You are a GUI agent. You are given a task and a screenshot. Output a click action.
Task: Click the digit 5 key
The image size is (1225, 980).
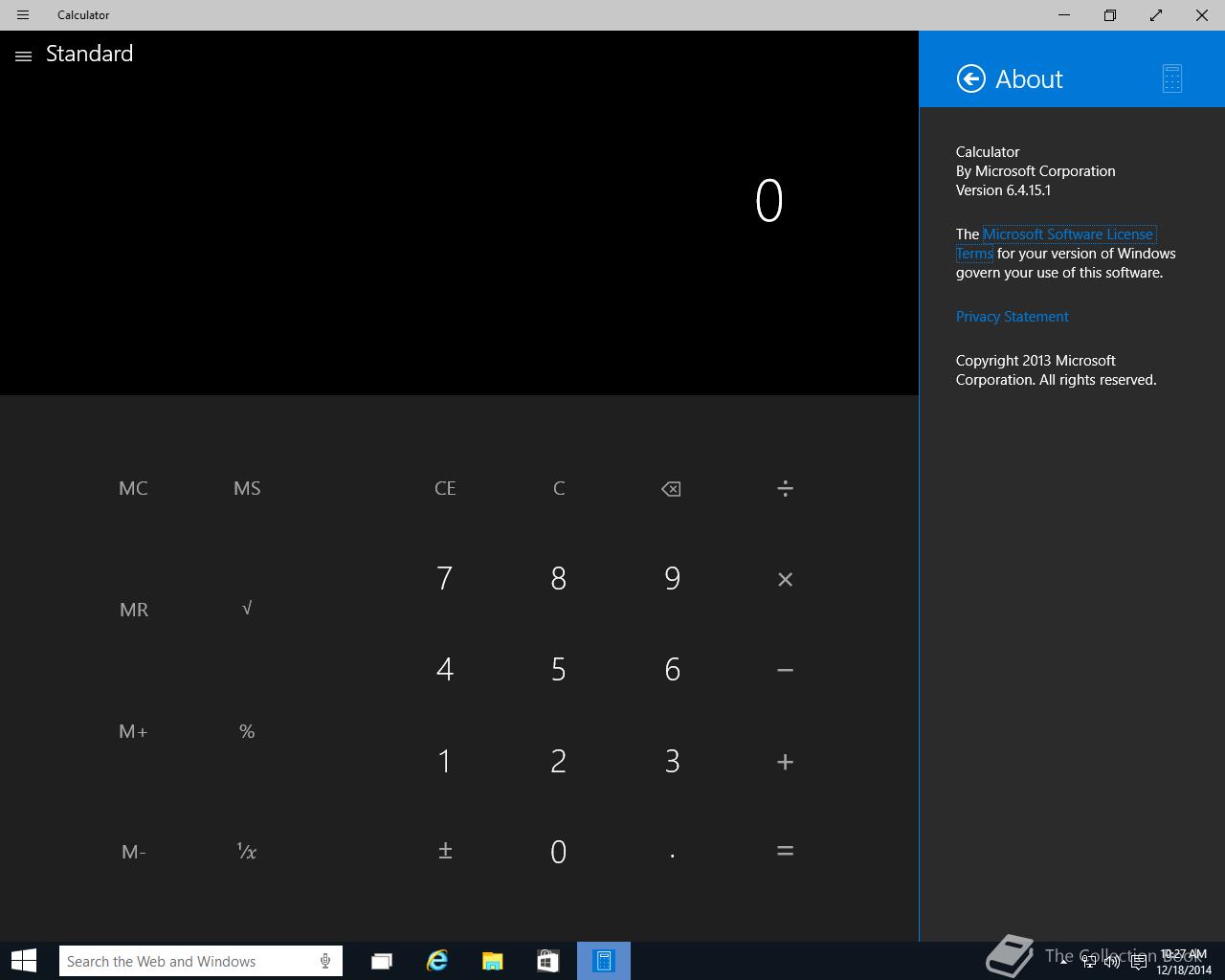click(x=559, y=670)
